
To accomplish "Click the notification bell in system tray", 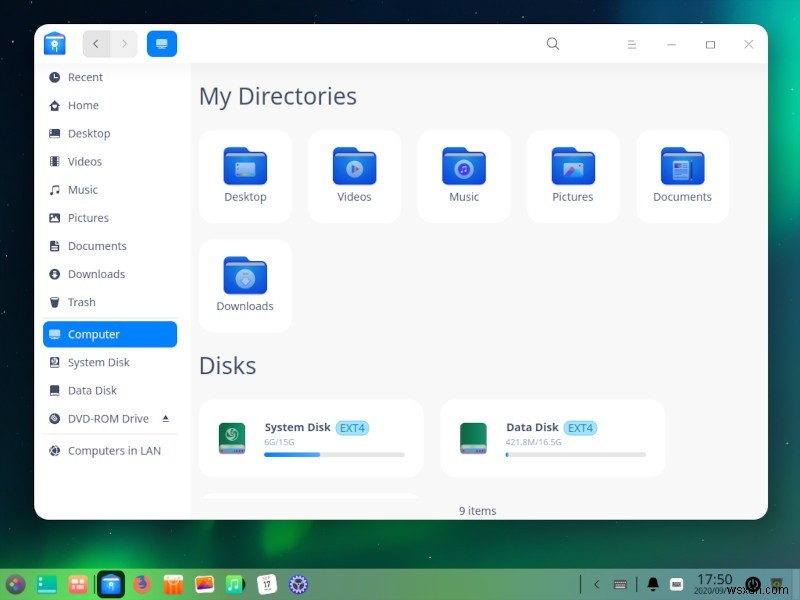I will tap(653, 582).
